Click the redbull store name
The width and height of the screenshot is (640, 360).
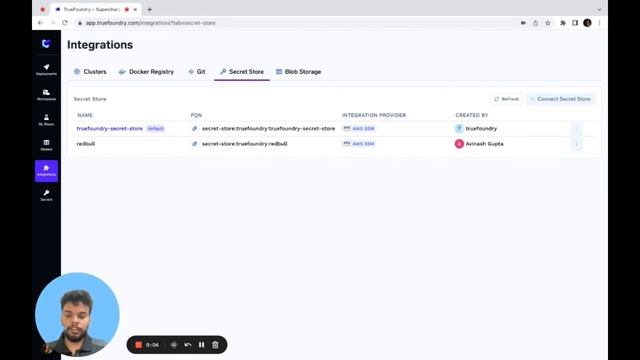pos(86,144)
